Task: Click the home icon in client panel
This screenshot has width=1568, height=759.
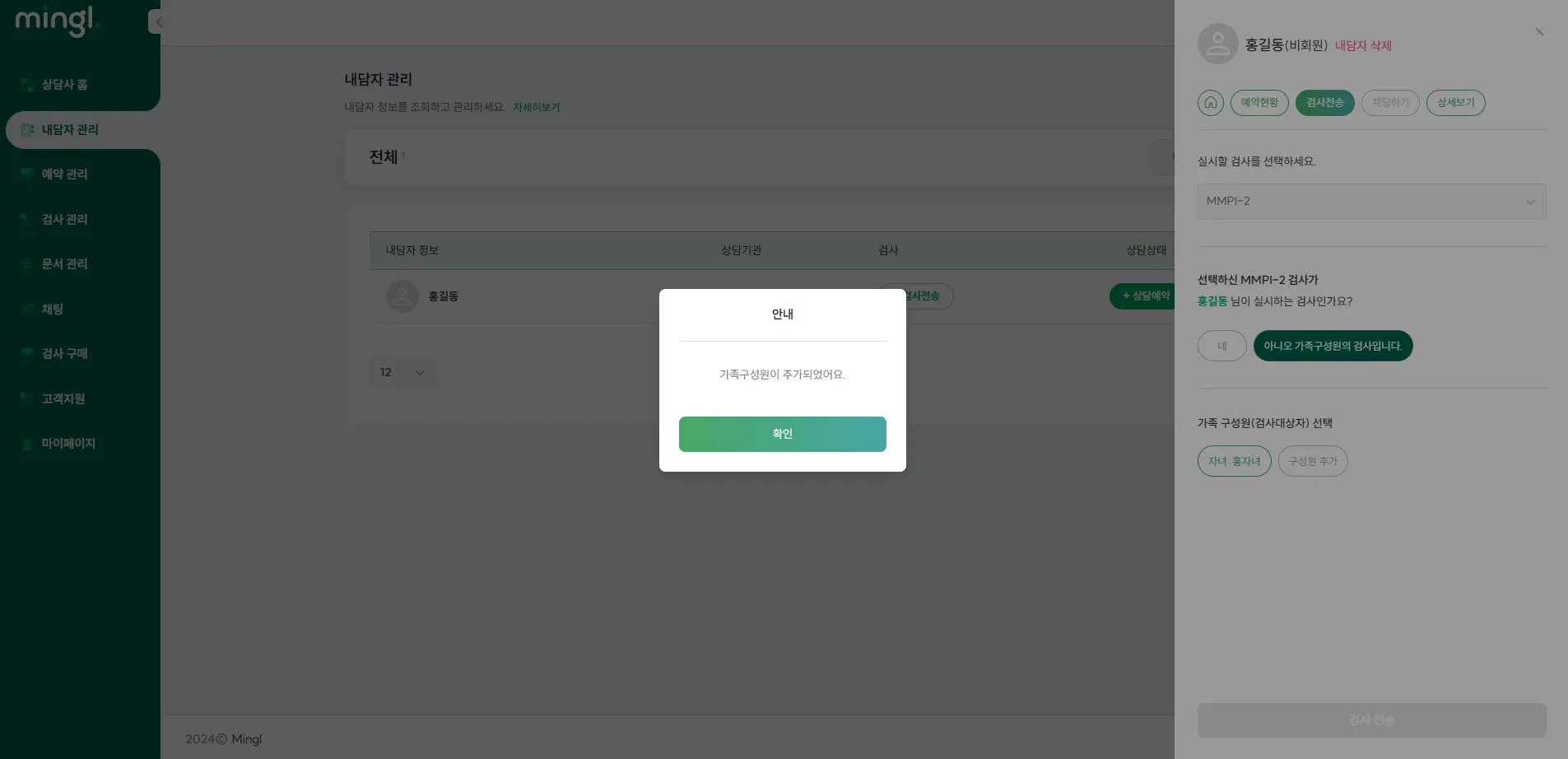Action: (1210, 103)
